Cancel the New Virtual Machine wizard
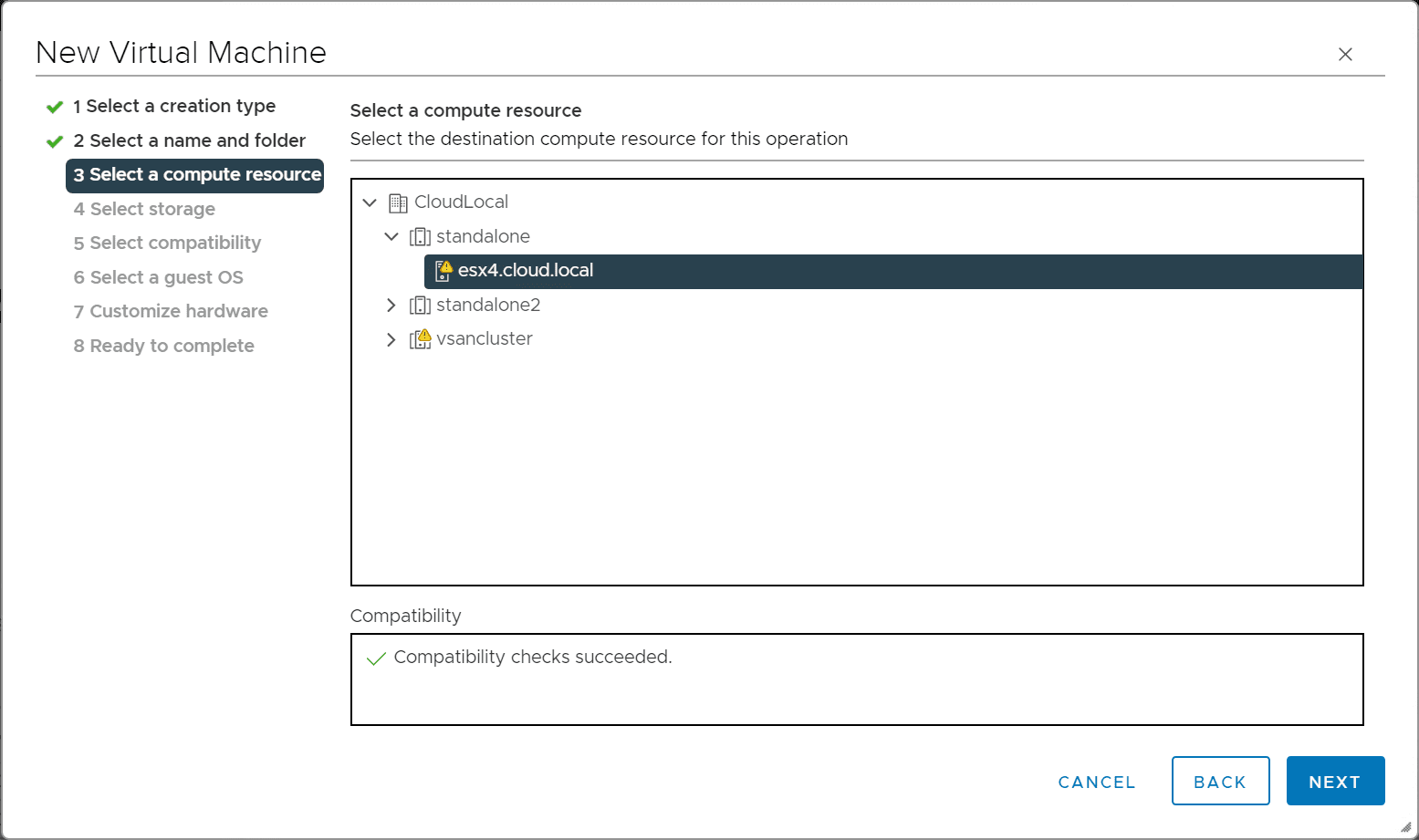This screenshot has height=840, width=1419. [x=1097, y=782]
